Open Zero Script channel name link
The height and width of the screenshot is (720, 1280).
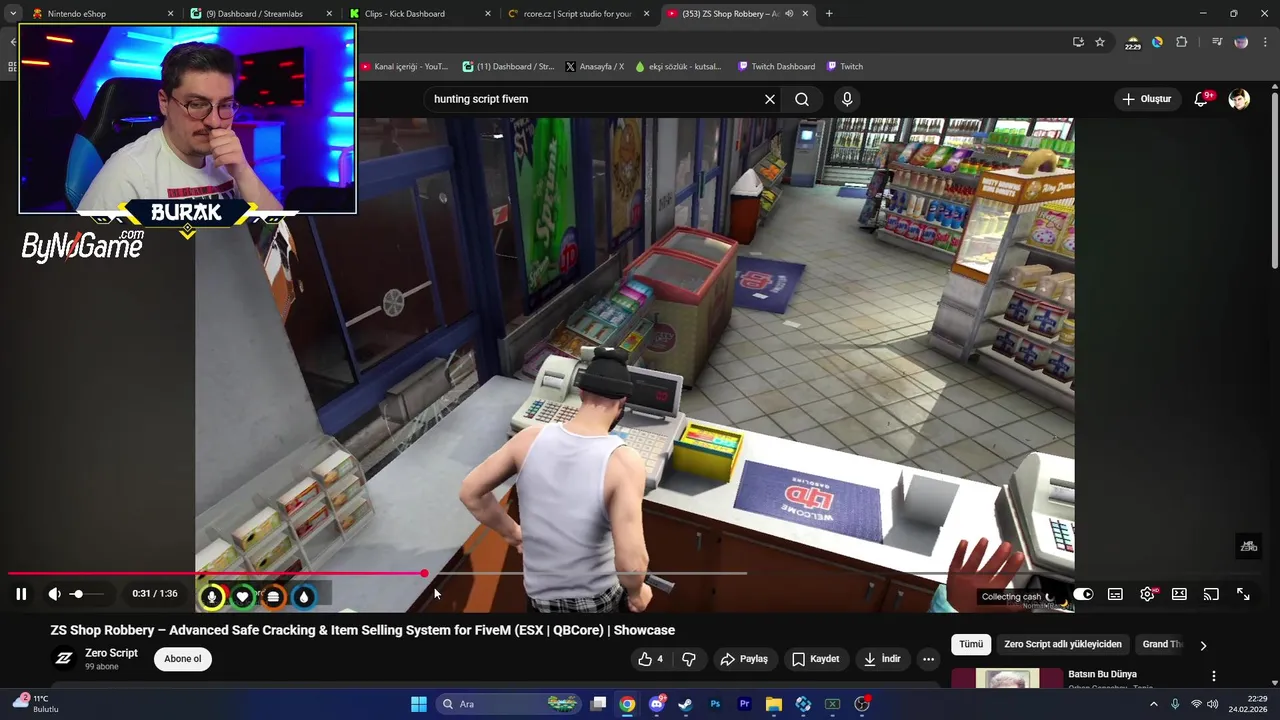point(111,653)
